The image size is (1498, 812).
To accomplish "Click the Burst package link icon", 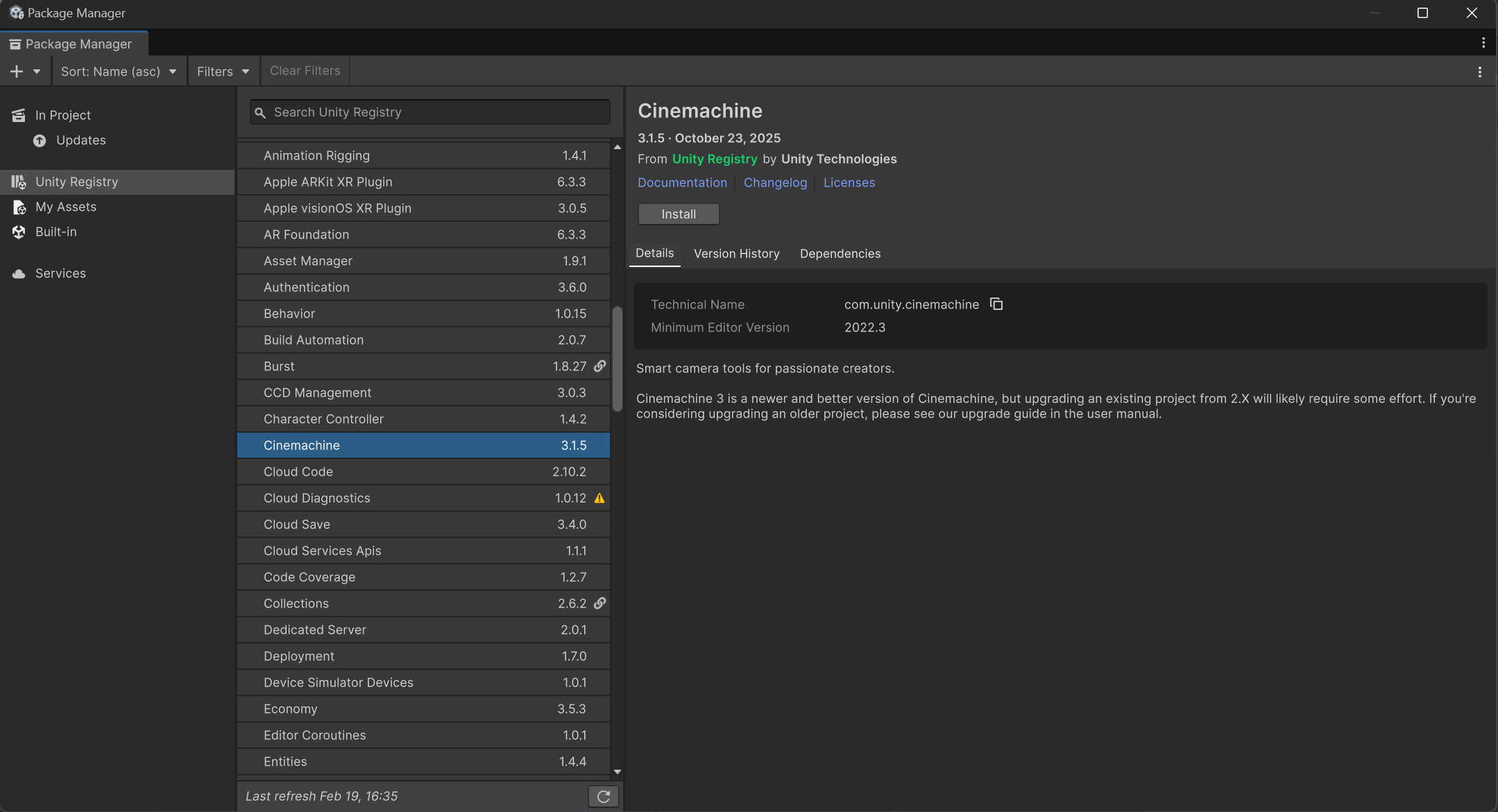I will coord(600,366).
